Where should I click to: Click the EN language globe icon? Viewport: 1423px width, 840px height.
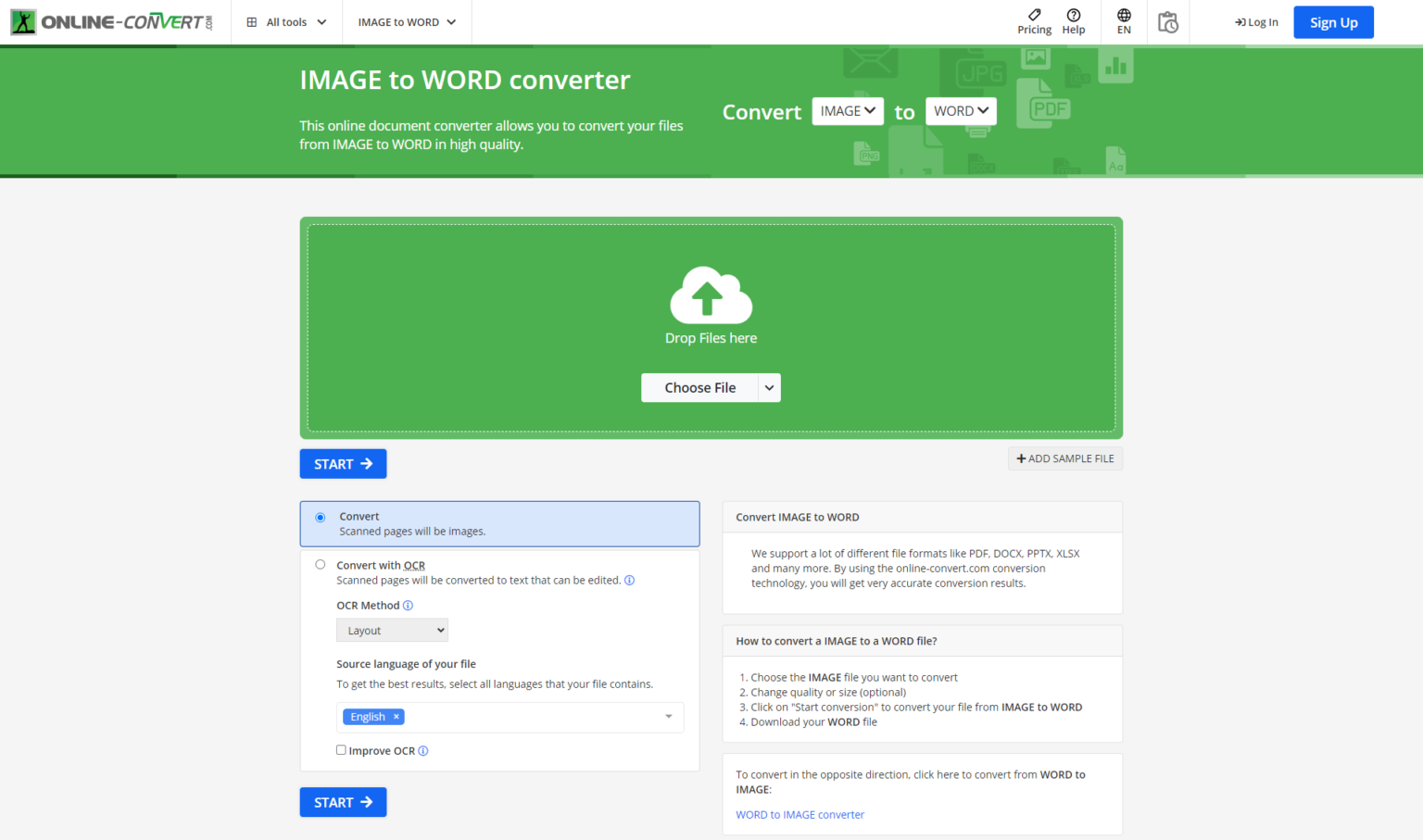[1123, 16]
